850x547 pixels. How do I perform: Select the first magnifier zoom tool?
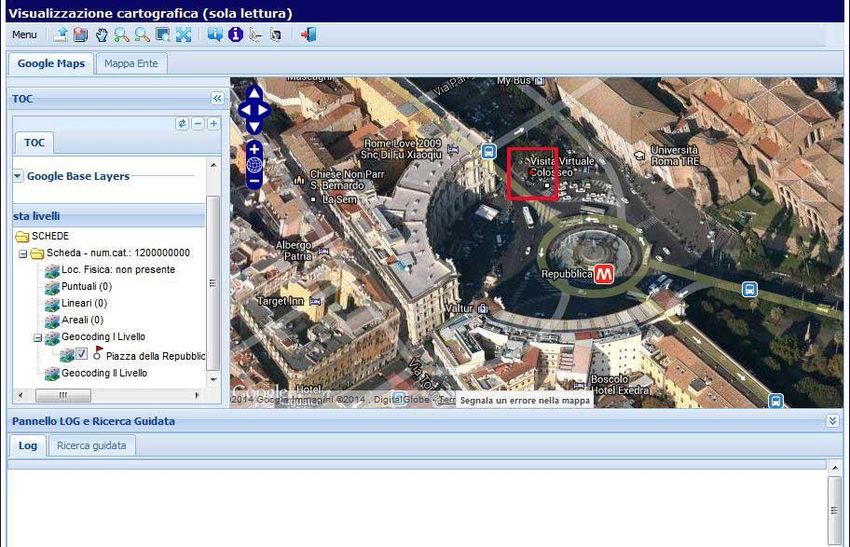[121, 35]
